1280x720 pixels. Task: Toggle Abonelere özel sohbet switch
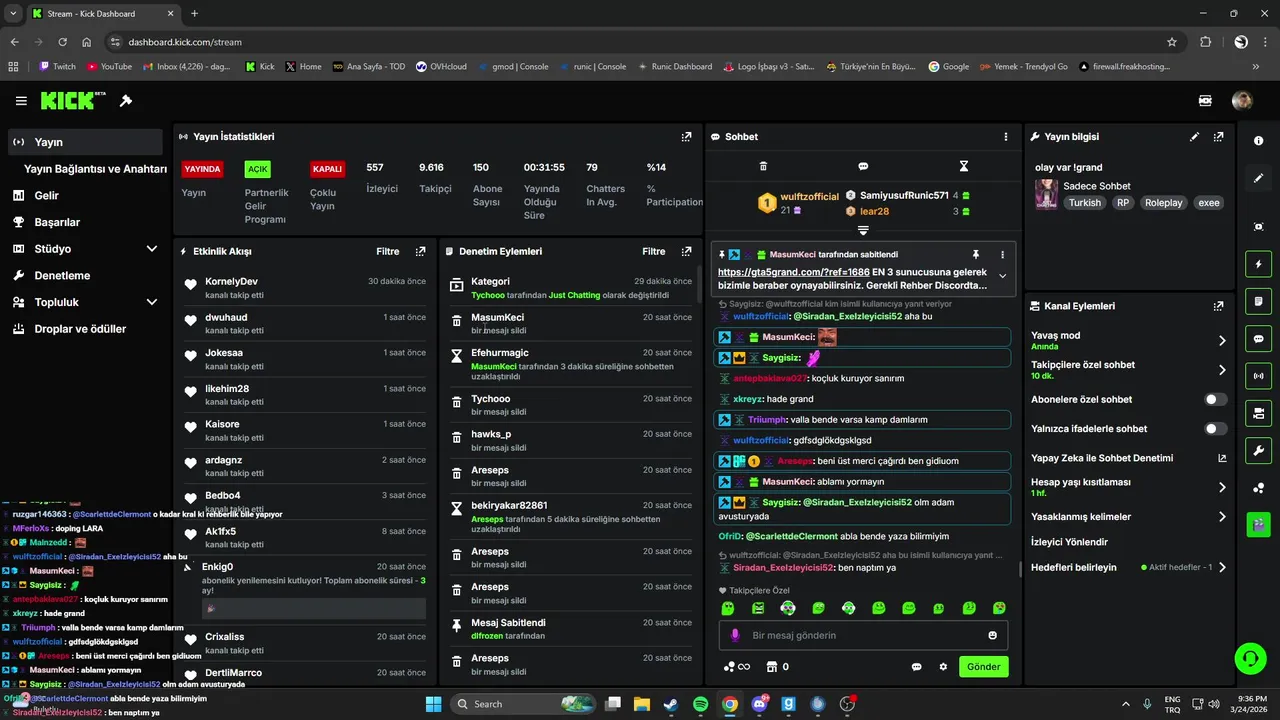click(x=1215, y=399)
